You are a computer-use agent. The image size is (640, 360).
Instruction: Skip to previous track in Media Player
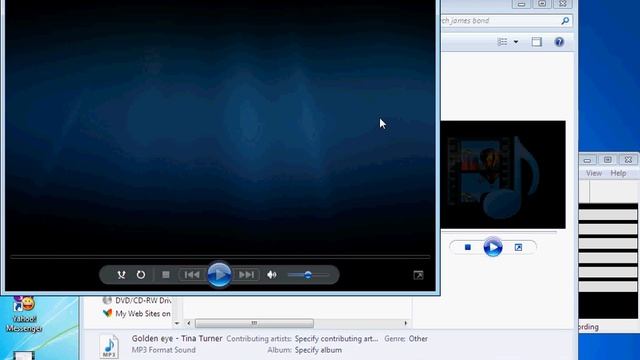[192, 275]
